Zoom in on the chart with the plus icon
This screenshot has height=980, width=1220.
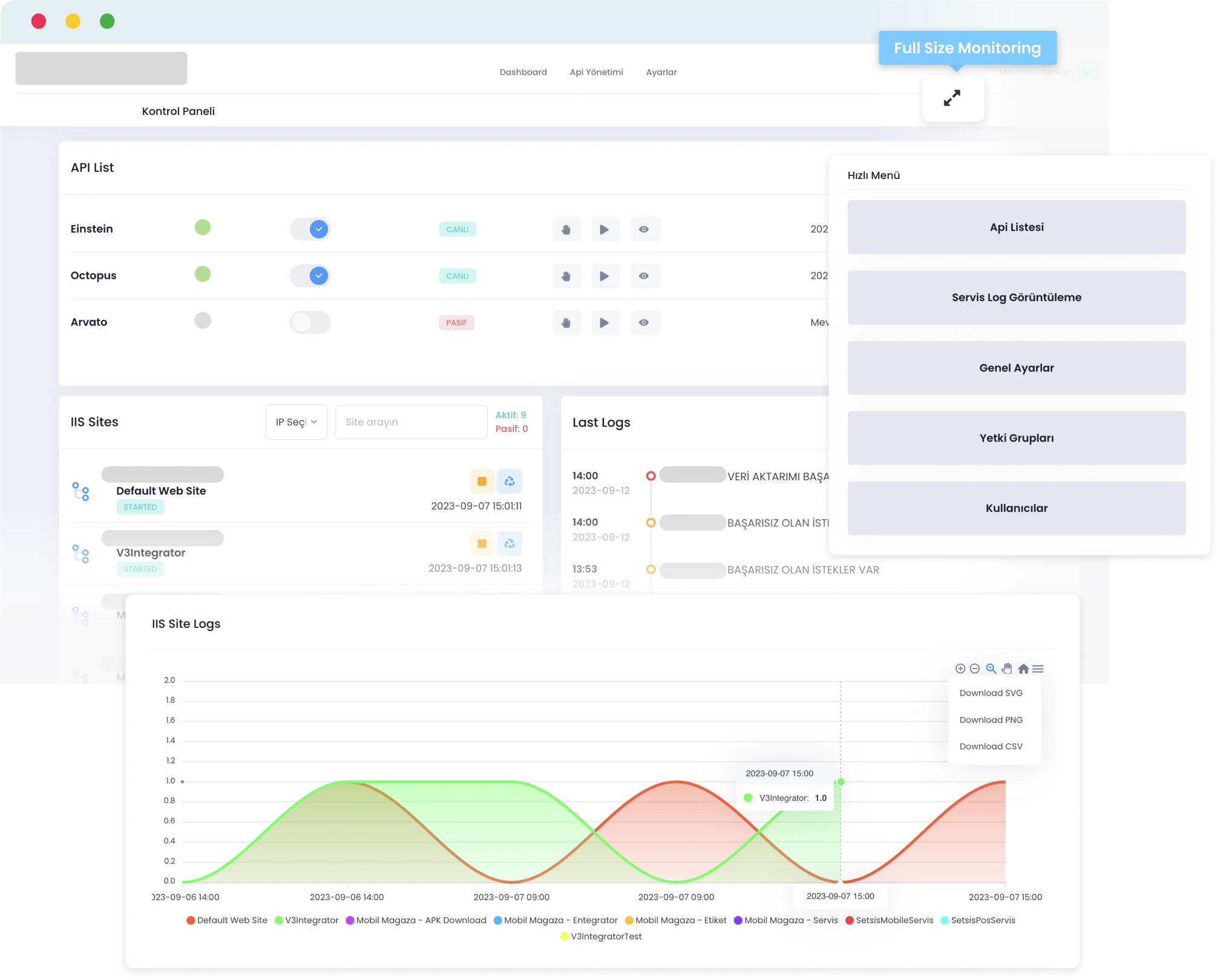[960, 669]
